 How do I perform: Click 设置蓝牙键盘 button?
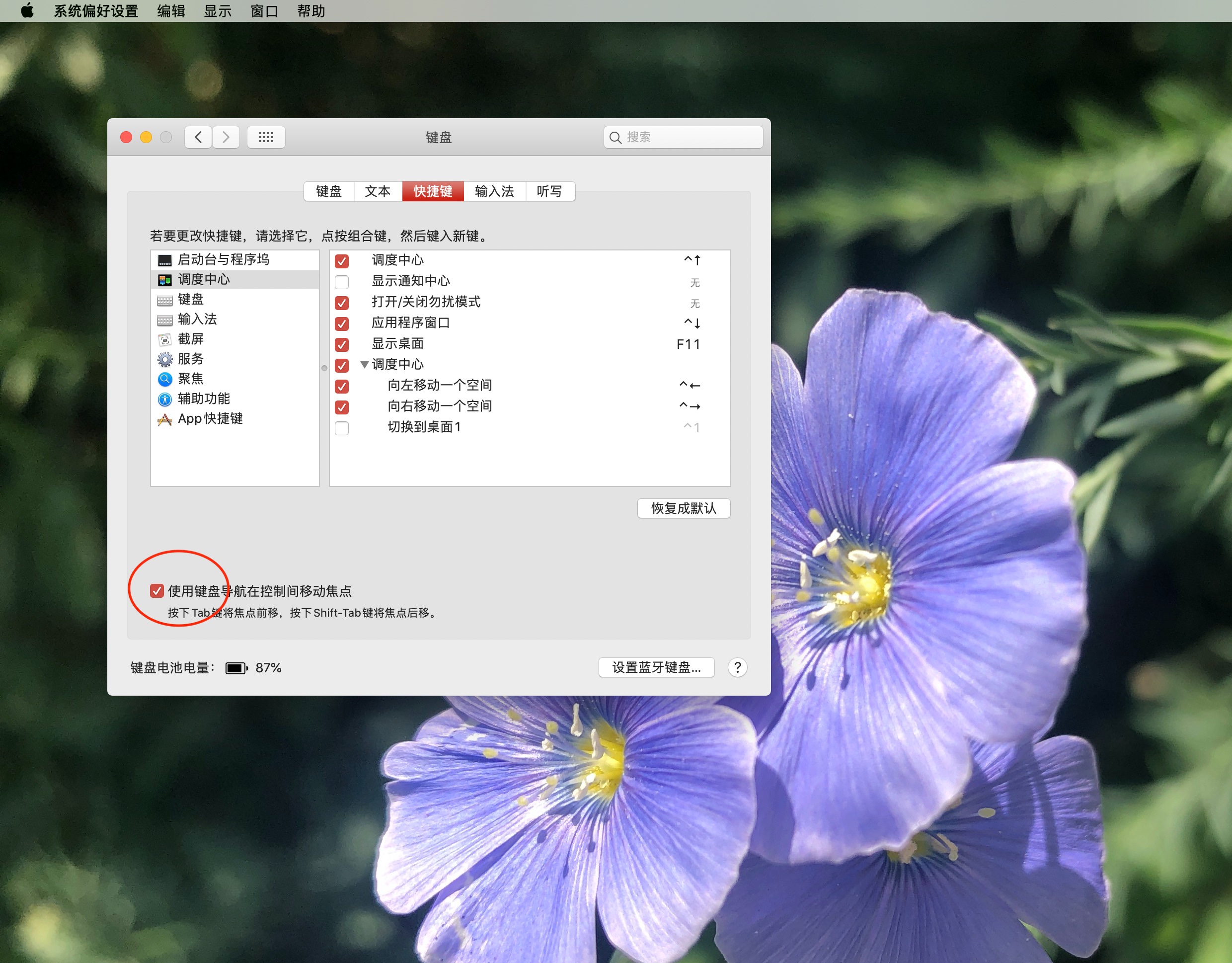(x=656, y=667)
